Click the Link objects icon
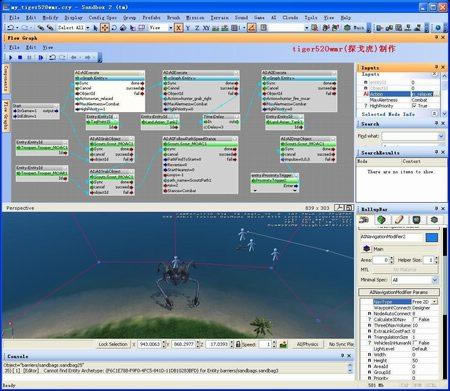 [41, 28]
